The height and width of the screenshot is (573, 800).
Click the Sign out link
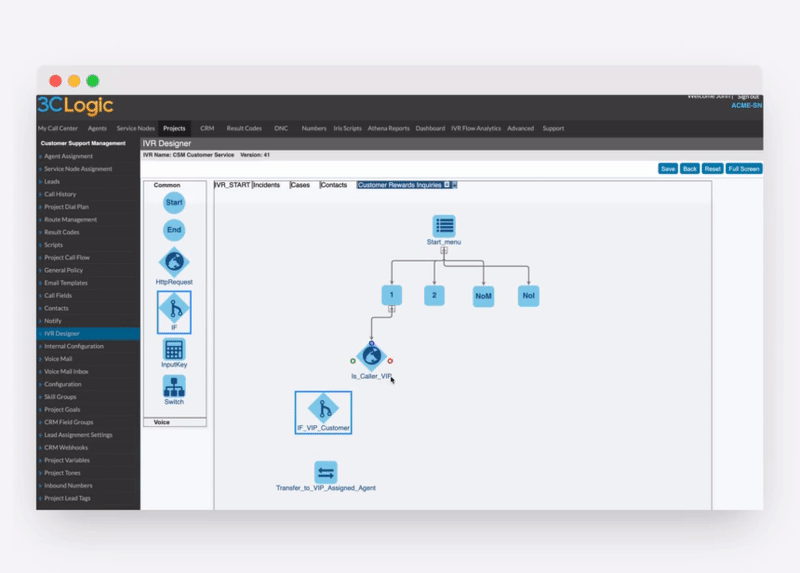coord(748,96)
